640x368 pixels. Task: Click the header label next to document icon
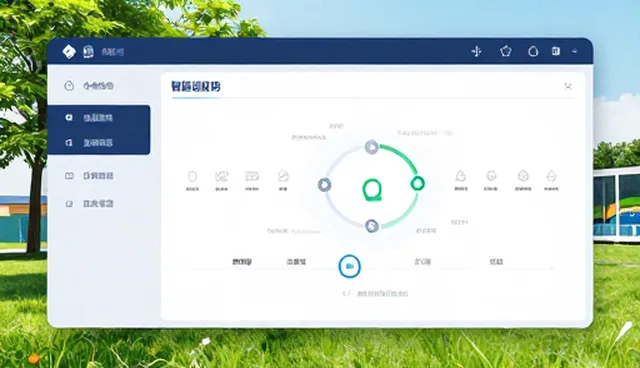point(112,52)
